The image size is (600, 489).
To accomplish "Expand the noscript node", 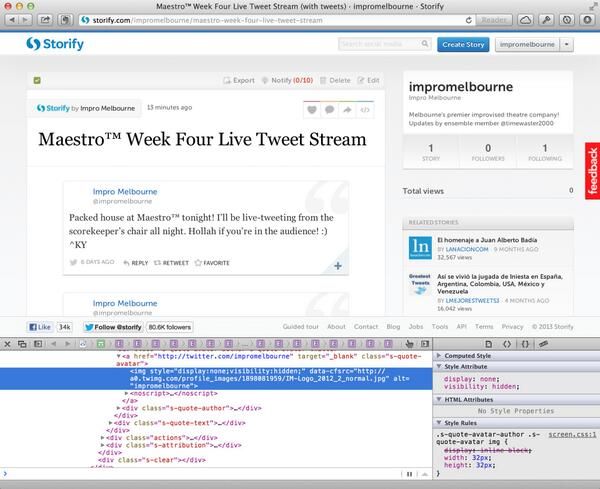I will point(127,393).
